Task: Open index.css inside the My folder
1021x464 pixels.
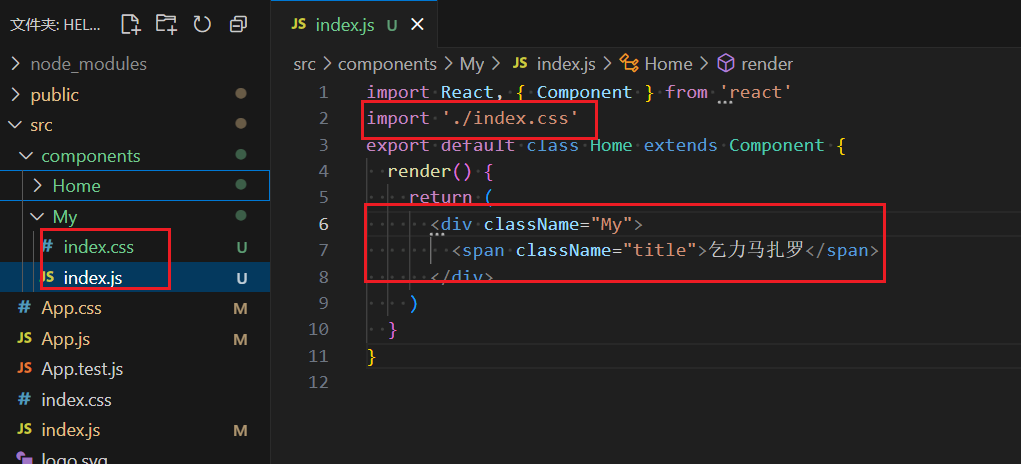Action: [x=99, y=247]
